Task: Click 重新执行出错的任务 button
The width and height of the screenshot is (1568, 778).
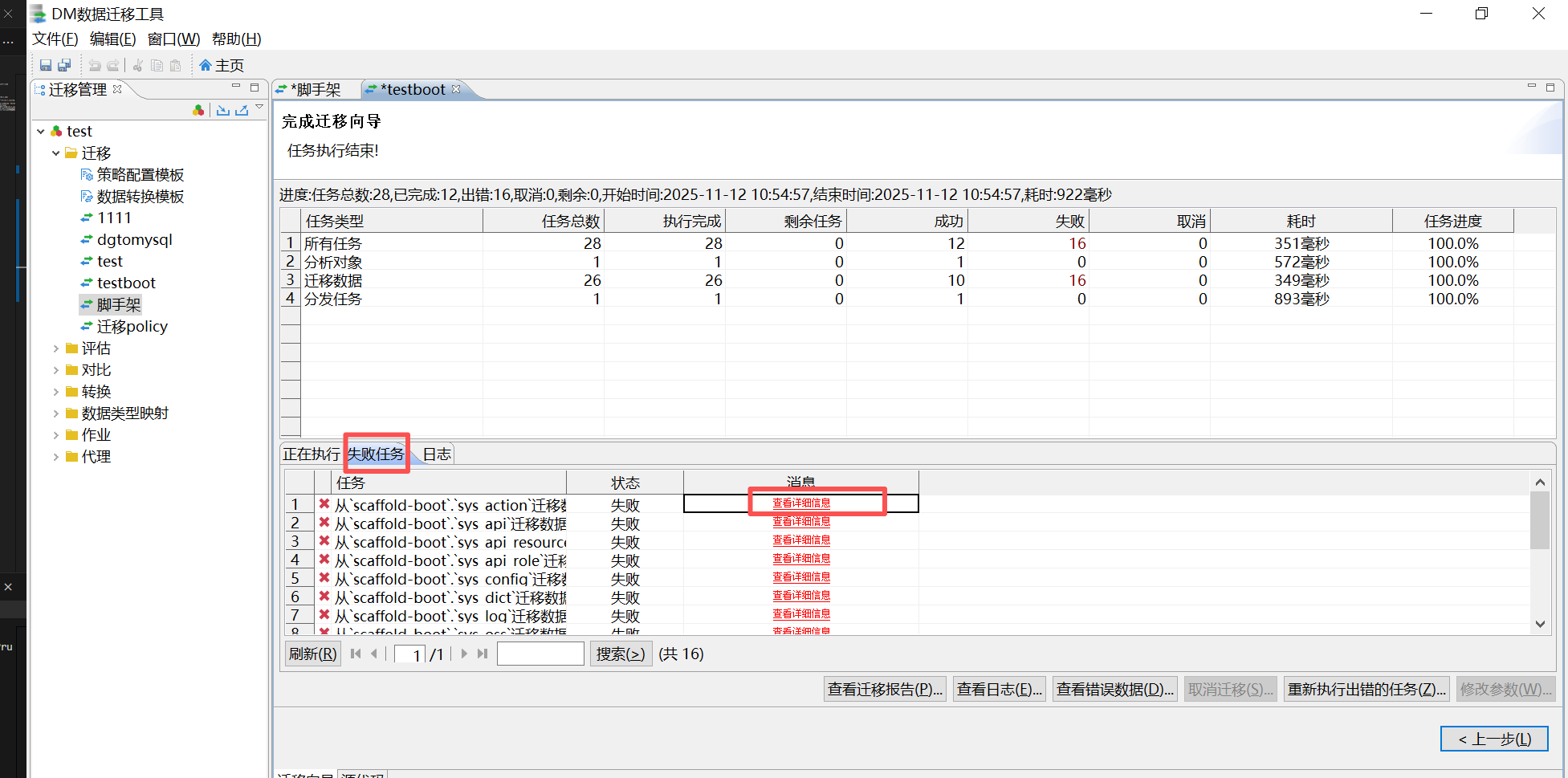Action: click(x=1366, y=690)
